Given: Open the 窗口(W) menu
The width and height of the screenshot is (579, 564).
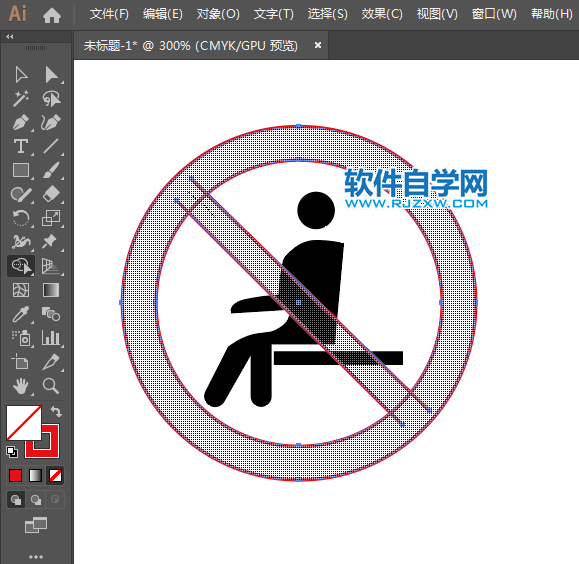Looking at the screenshot, I should 494,15.
